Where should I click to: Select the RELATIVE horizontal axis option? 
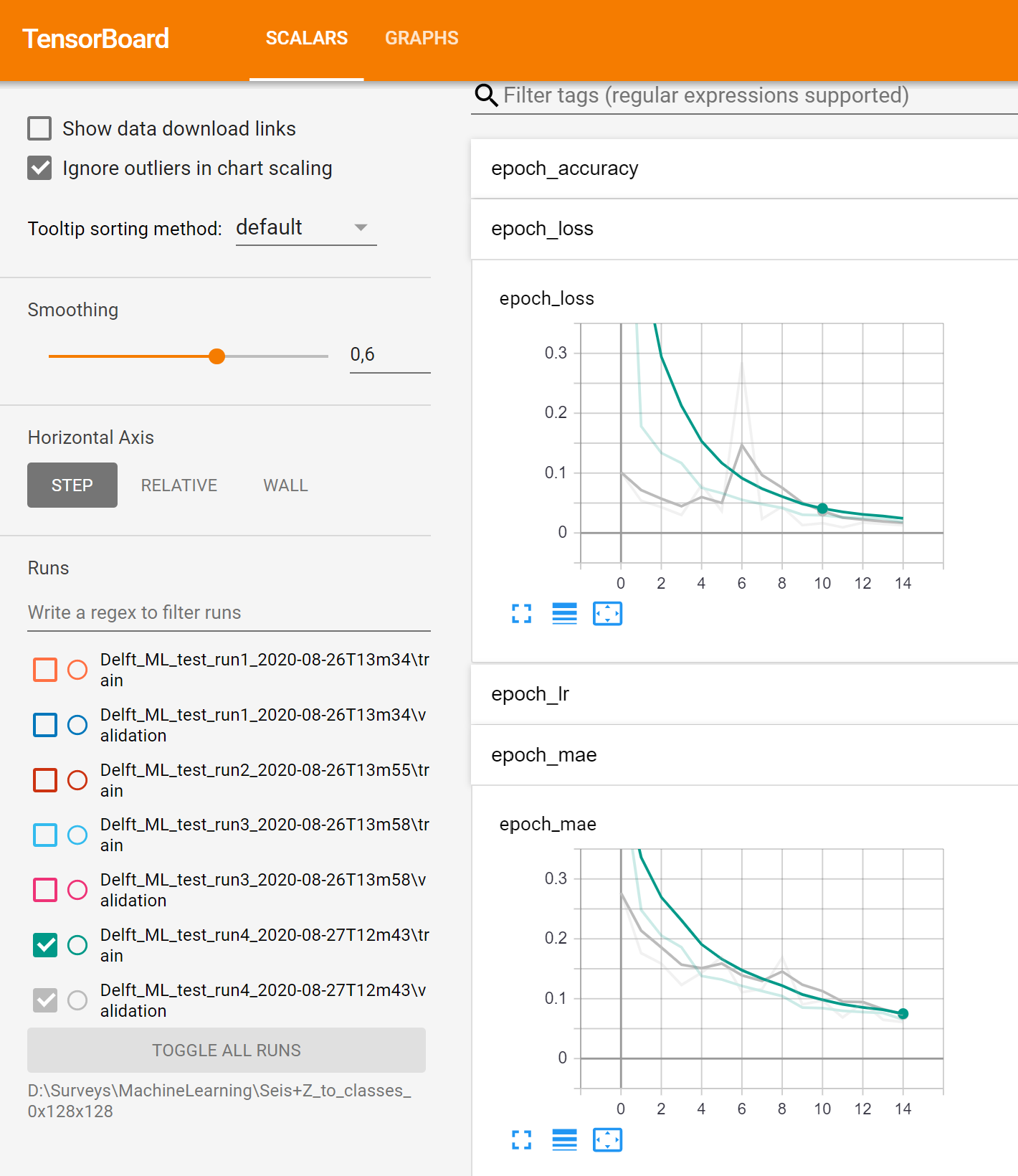point(179,485)
